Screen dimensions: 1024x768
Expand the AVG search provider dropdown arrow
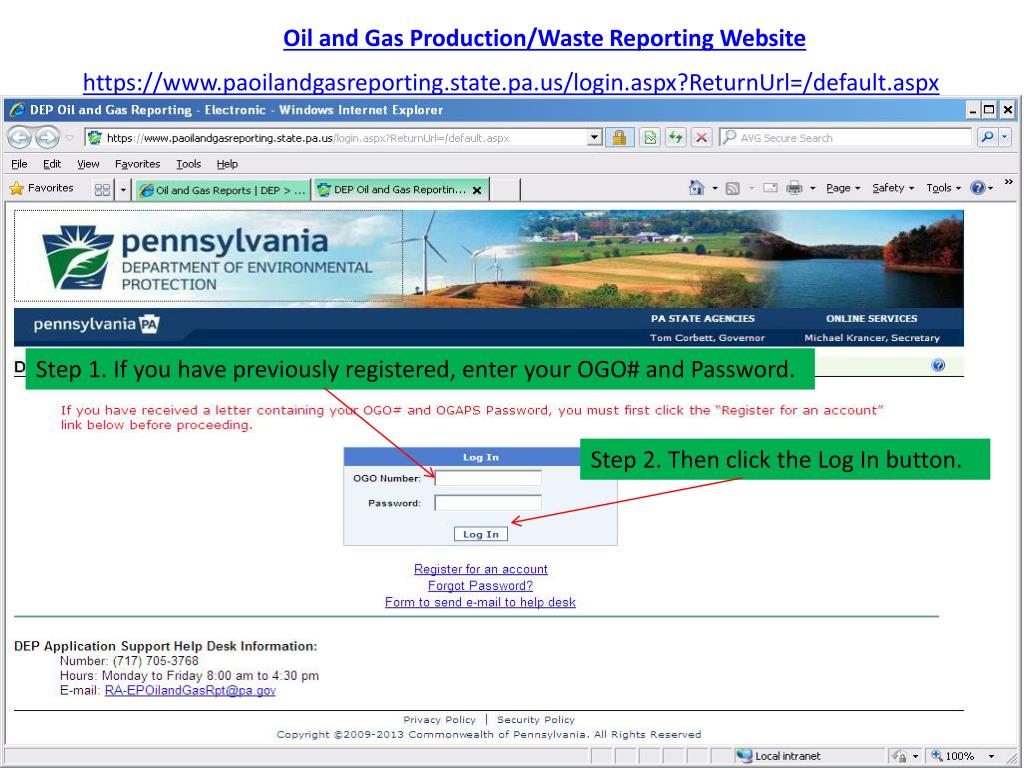[x=1003, y=137]
